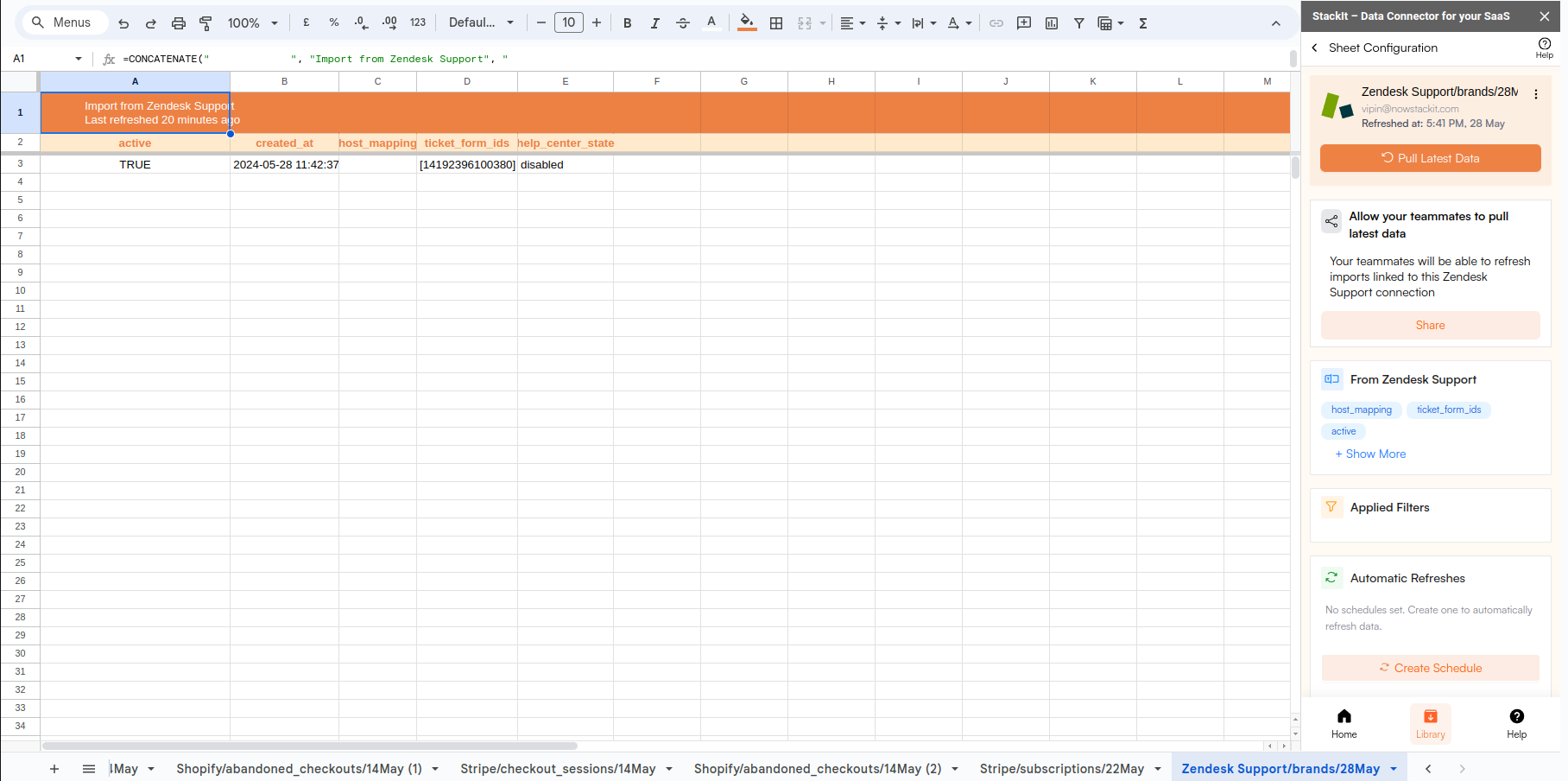Click the formula bar
The image size is (1568, 781).
click(704, 59)
